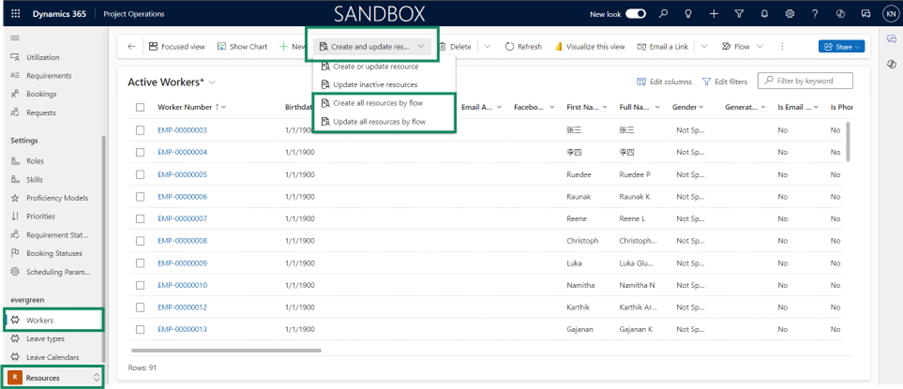Open the lightbulb assistant icon
903x389 pixels.
688,14
